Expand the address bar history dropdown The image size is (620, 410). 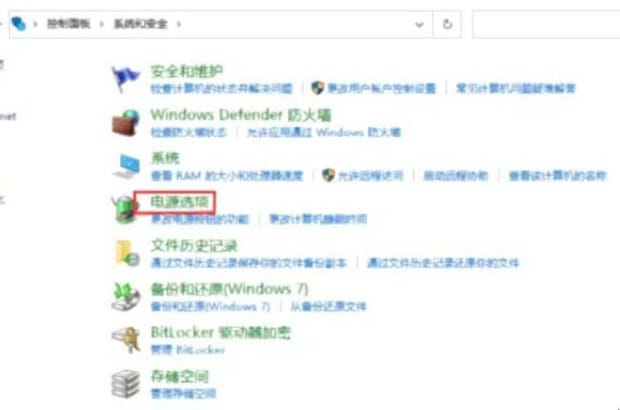tap(419, 25)
